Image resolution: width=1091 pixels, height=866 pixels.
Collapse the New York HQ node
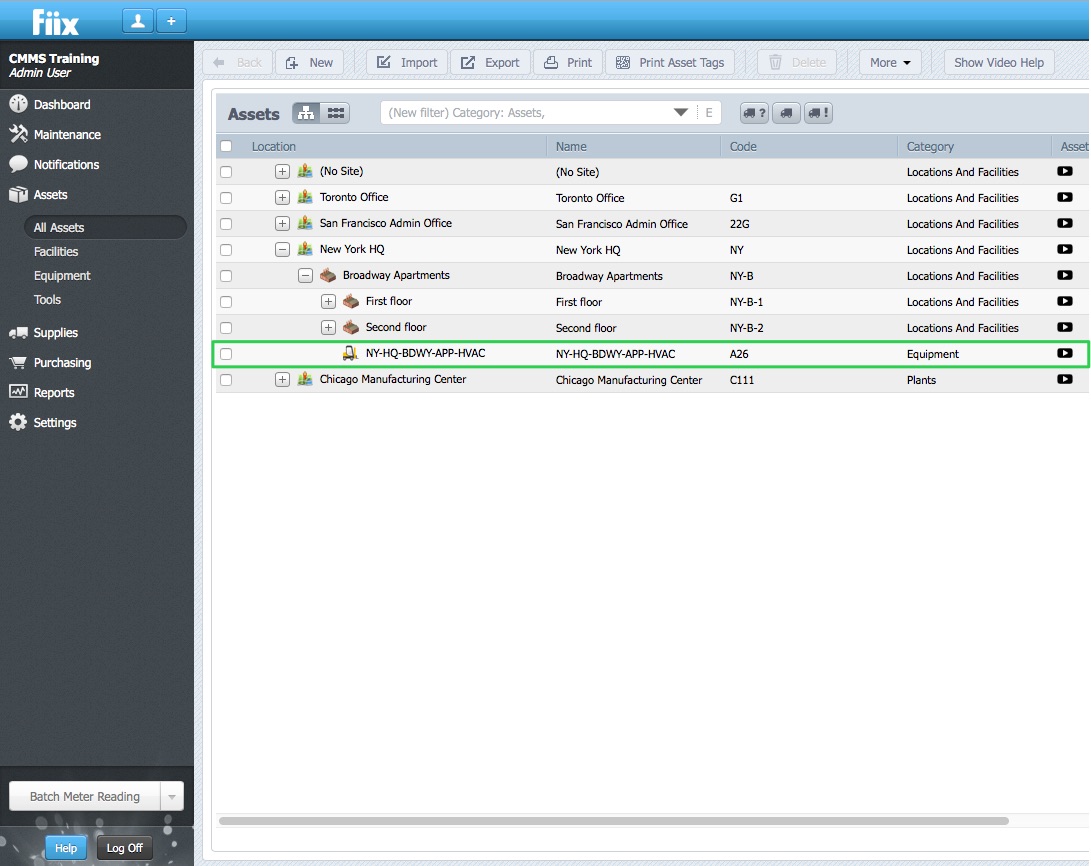tap(282, 249)
